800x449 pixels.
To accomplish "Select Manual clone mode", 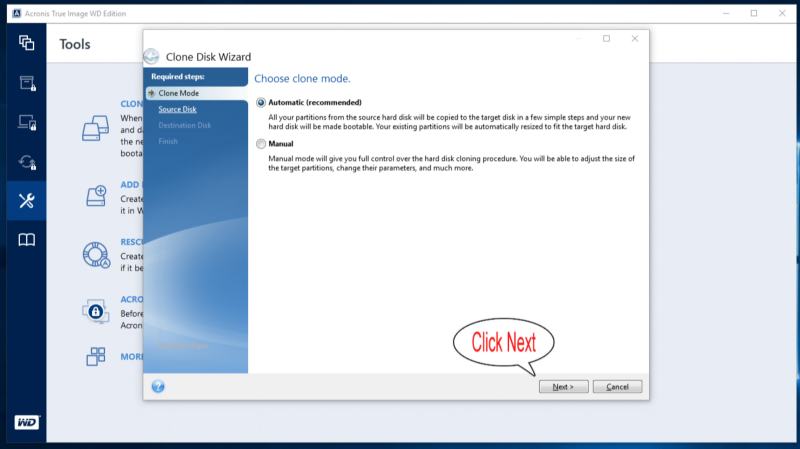I will (x=261, y=144).
